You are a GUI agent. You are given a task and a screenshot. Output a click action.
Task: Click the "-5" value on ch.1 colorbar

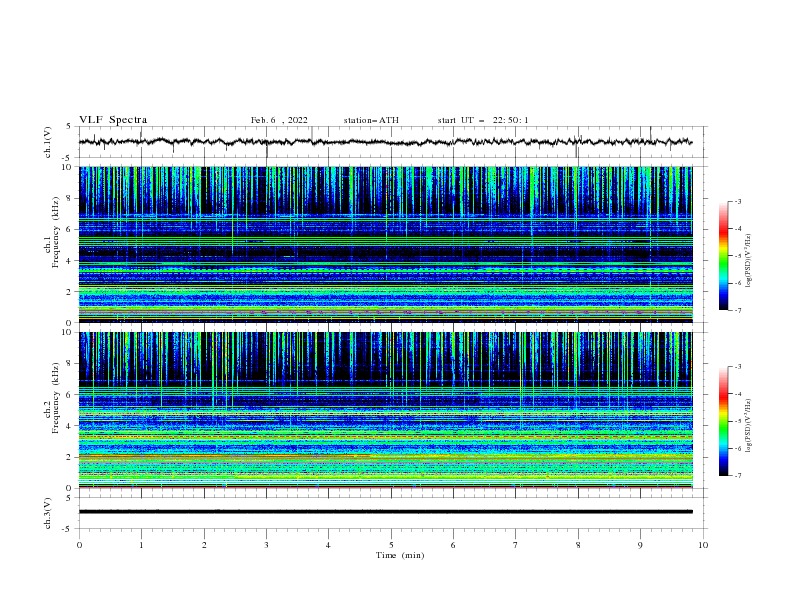pos(738,256)
